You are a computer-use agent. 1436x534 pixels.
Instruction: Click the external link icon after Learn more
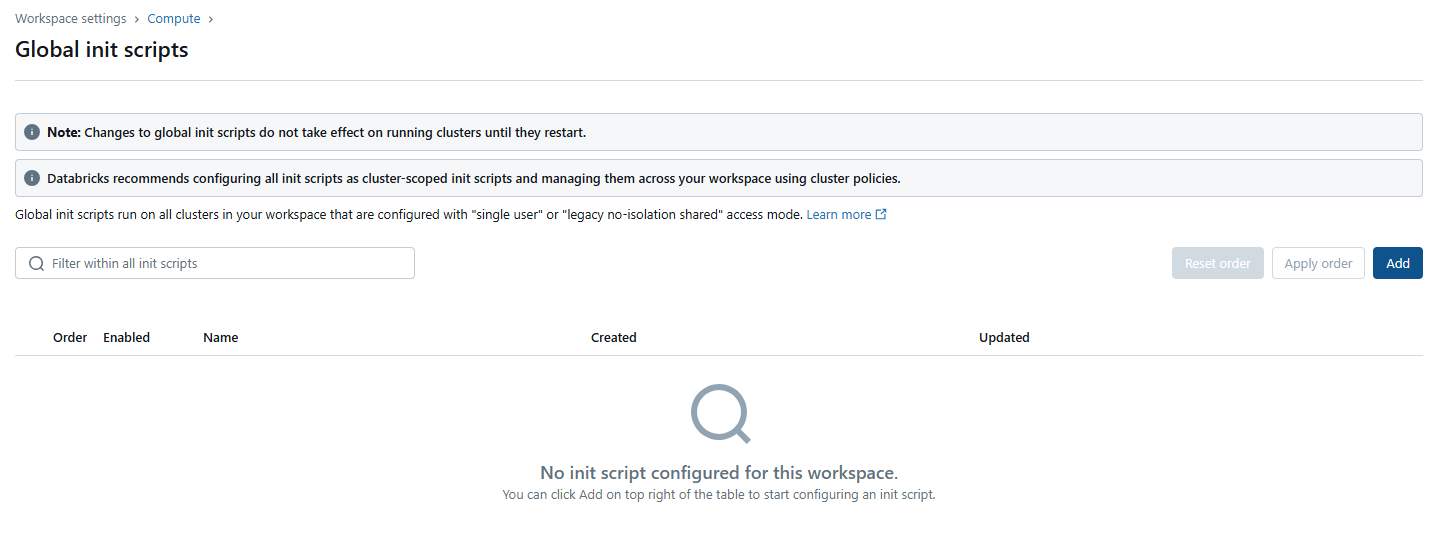click(881, 214)
